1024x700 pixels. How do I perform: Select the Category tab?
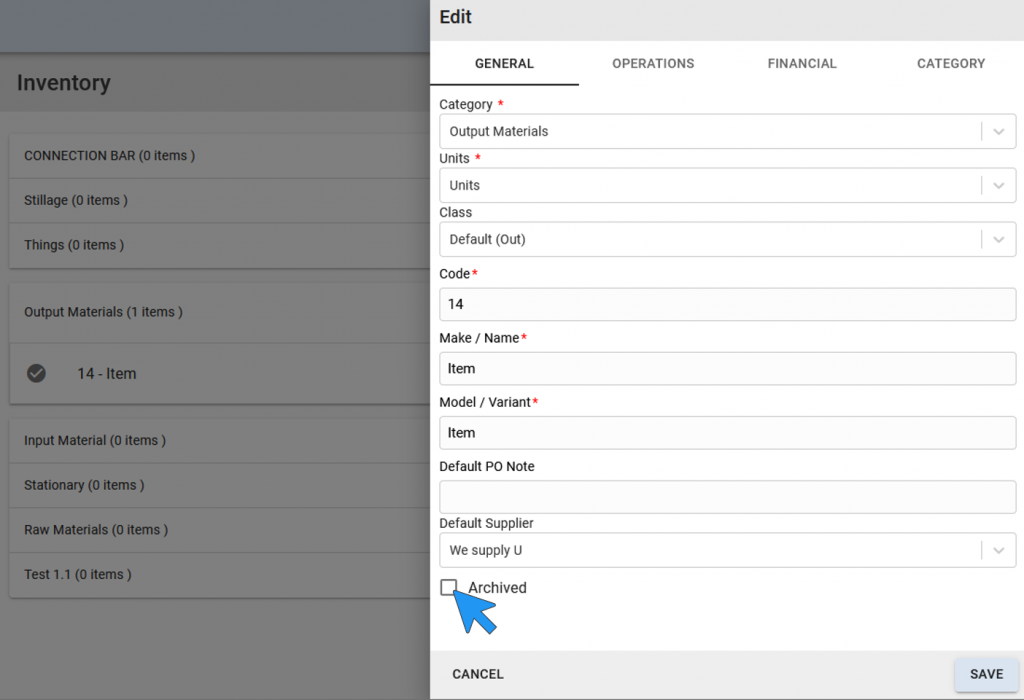pos(951,63)
